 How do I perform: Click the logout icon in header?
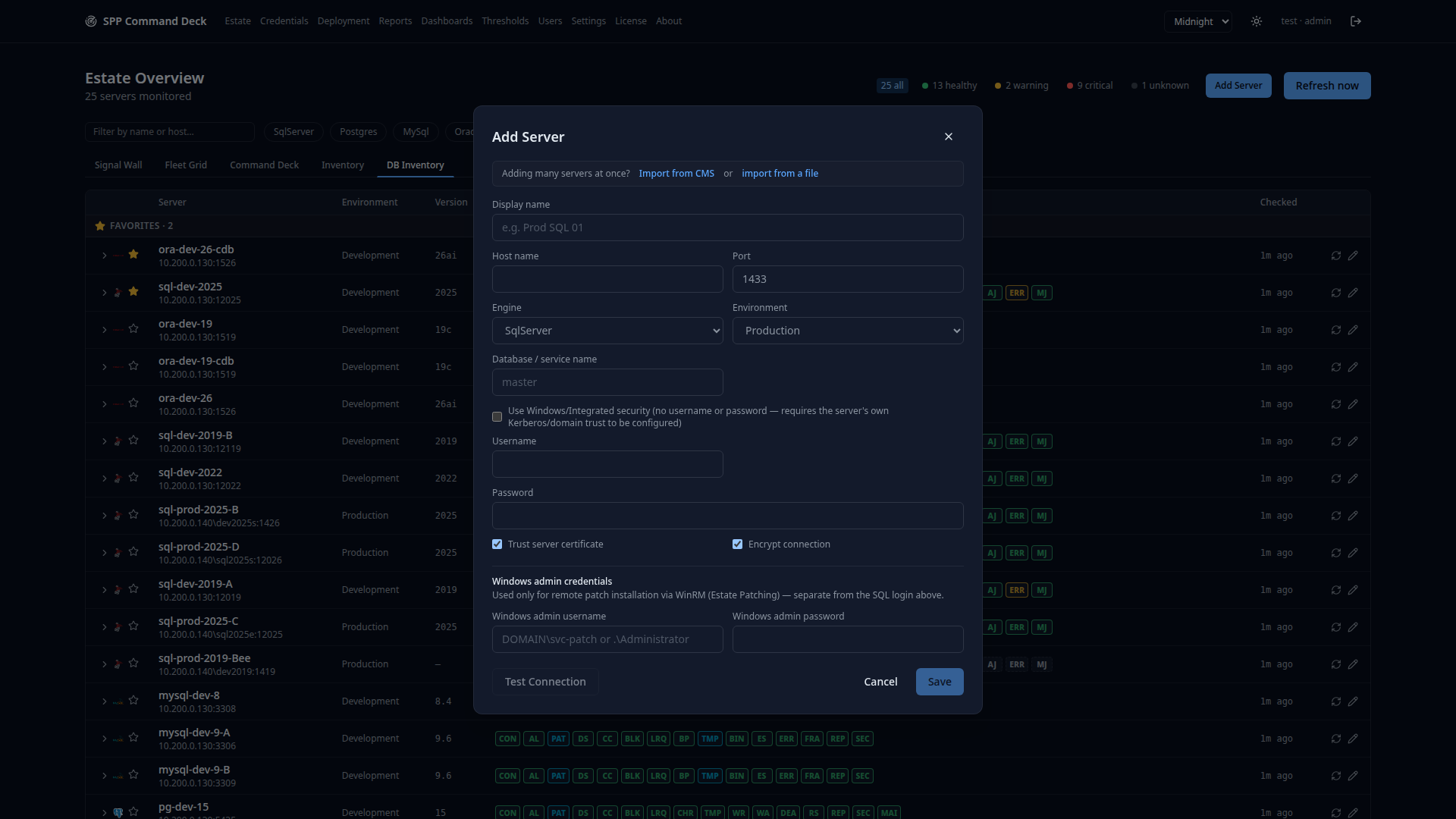(x=1356, y=21)
